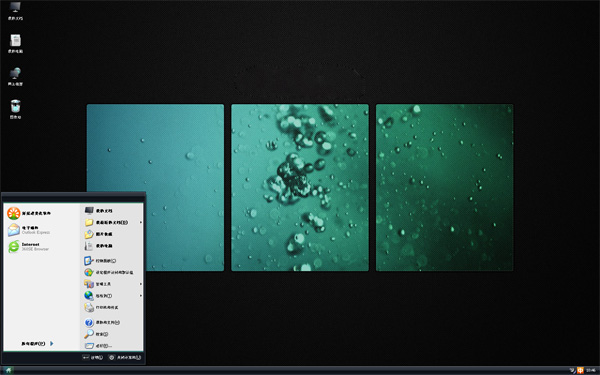Screen dimensions: 600x375
Task: Expand the administrative tools submenu arrow
Action: click(141, 284)
